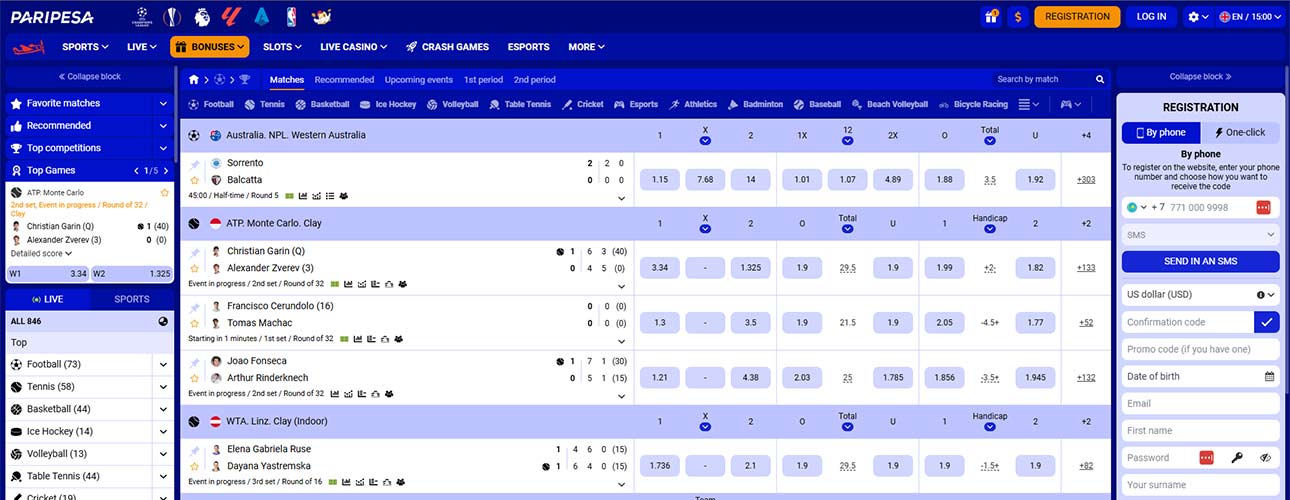
Task: Open the NBA logo shortcut
Action: (291, 16)
